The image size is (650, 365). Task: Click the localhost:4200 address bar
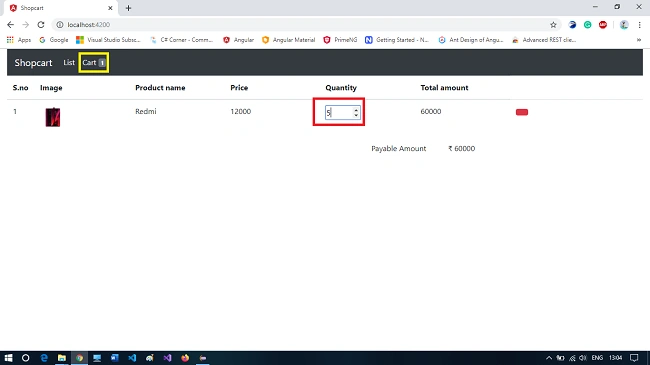(x=306, y=25)
